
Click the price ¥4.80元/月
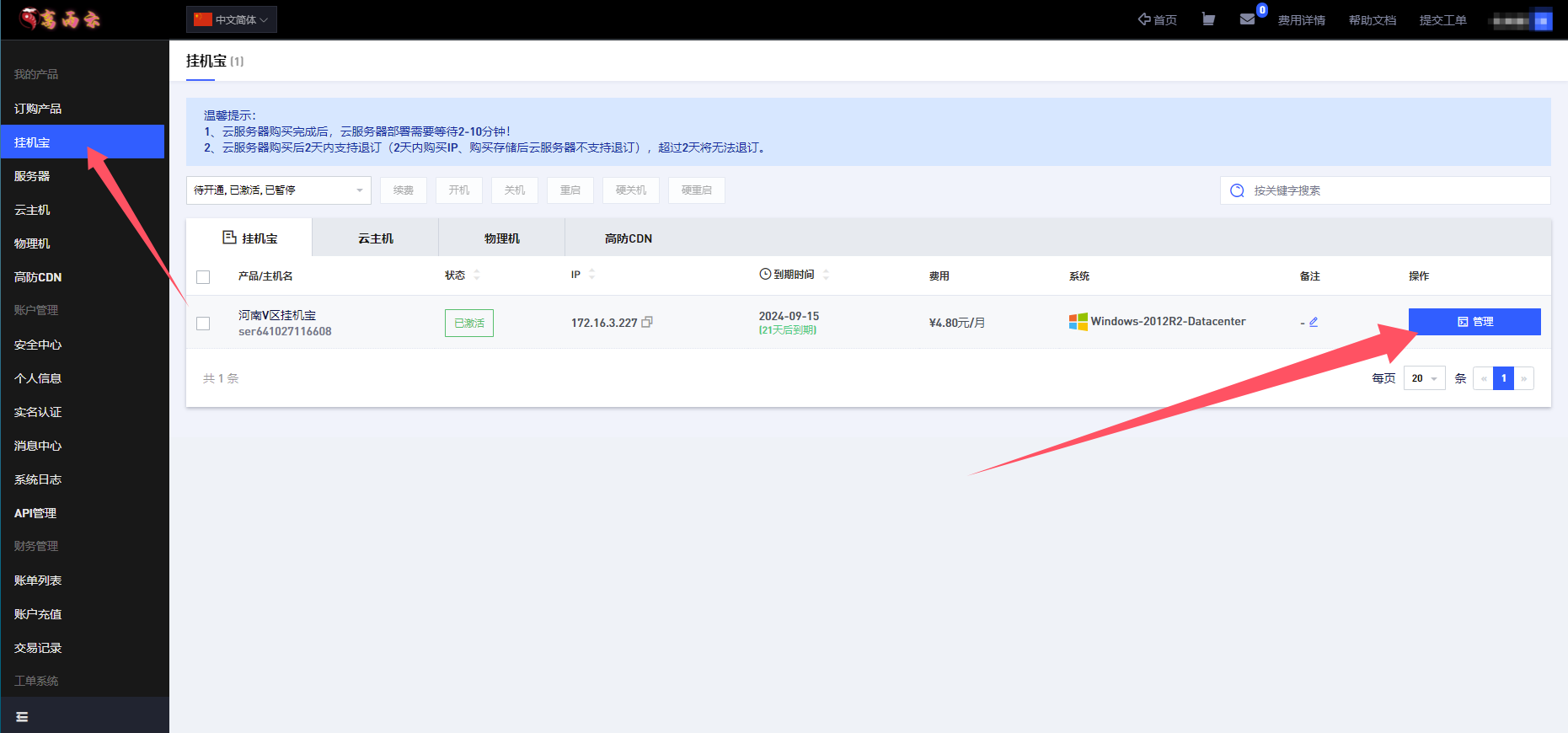pyautogui.click(x=957, y=323)
